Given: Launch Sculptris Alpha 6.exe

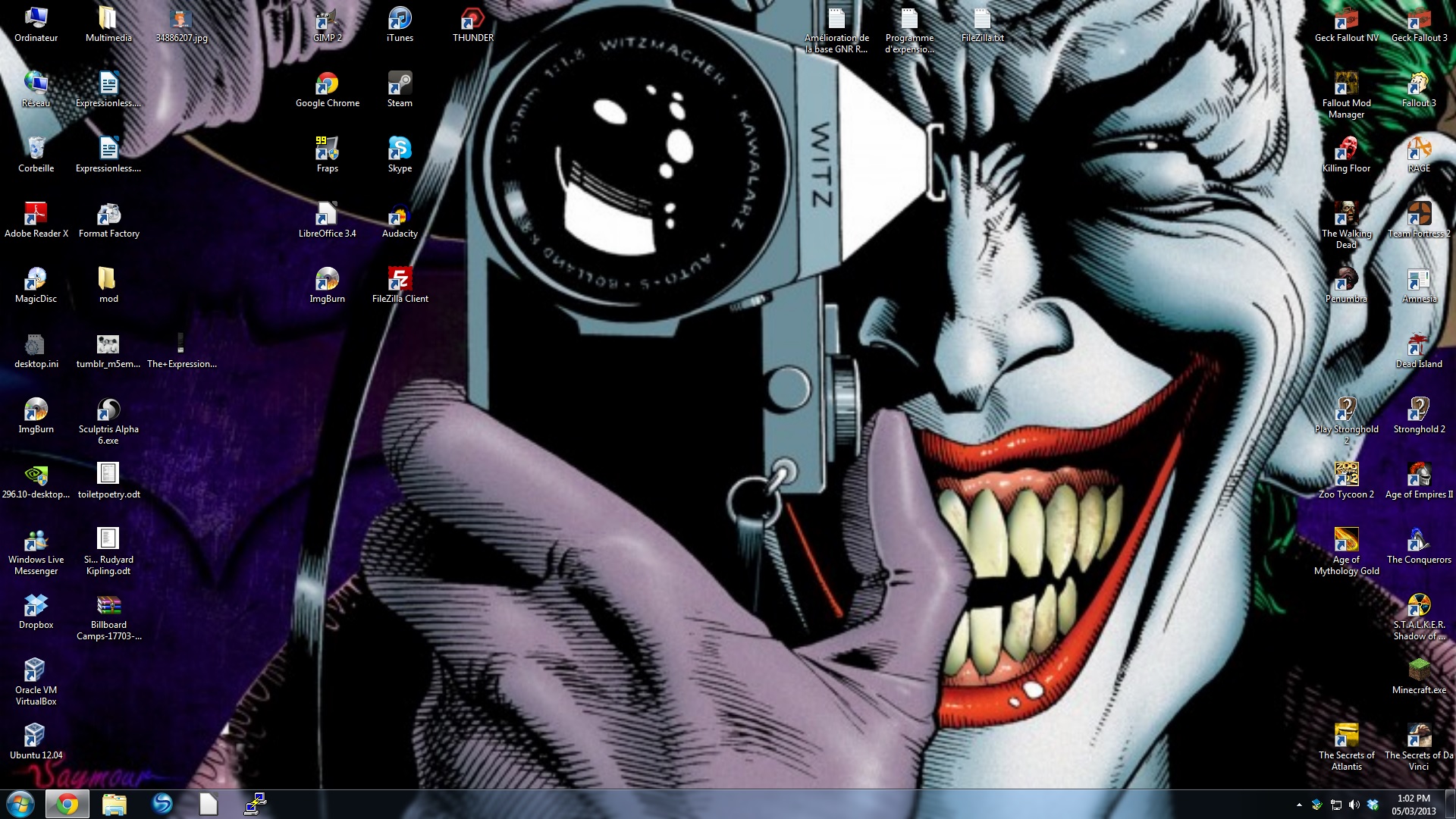Looking at the screenshot, I should (108, 421).
